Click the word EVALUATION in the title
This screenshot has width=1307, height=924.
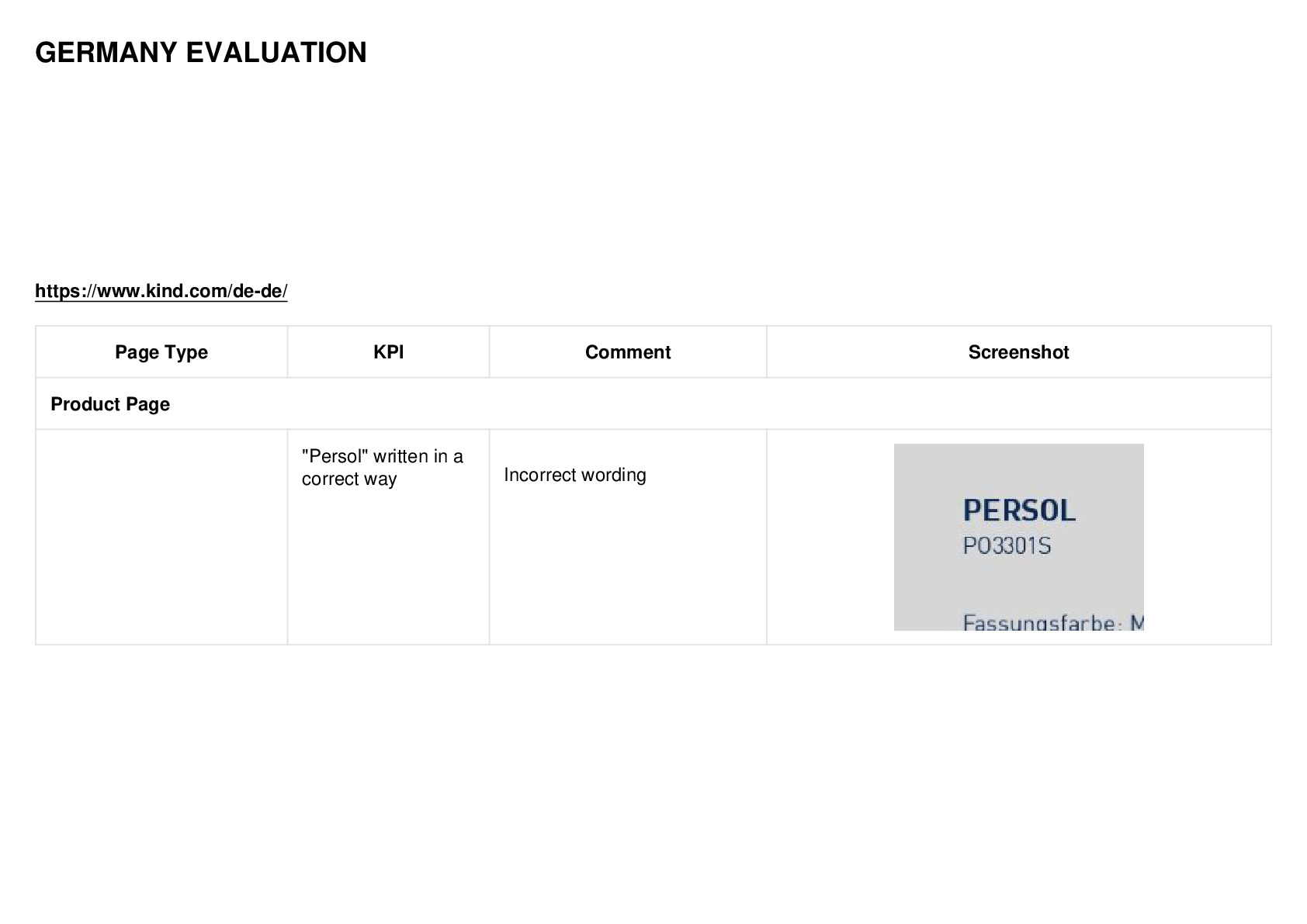(x=276, y=53)
